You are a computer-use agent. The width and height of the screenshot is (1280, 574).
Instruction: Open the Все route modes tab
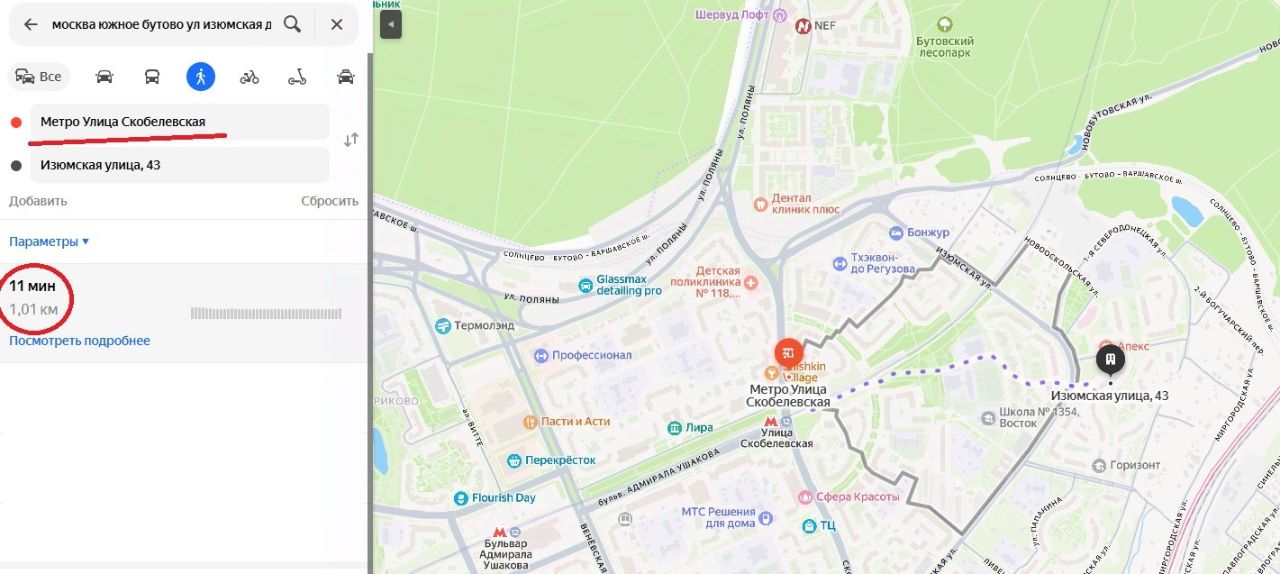39,76
